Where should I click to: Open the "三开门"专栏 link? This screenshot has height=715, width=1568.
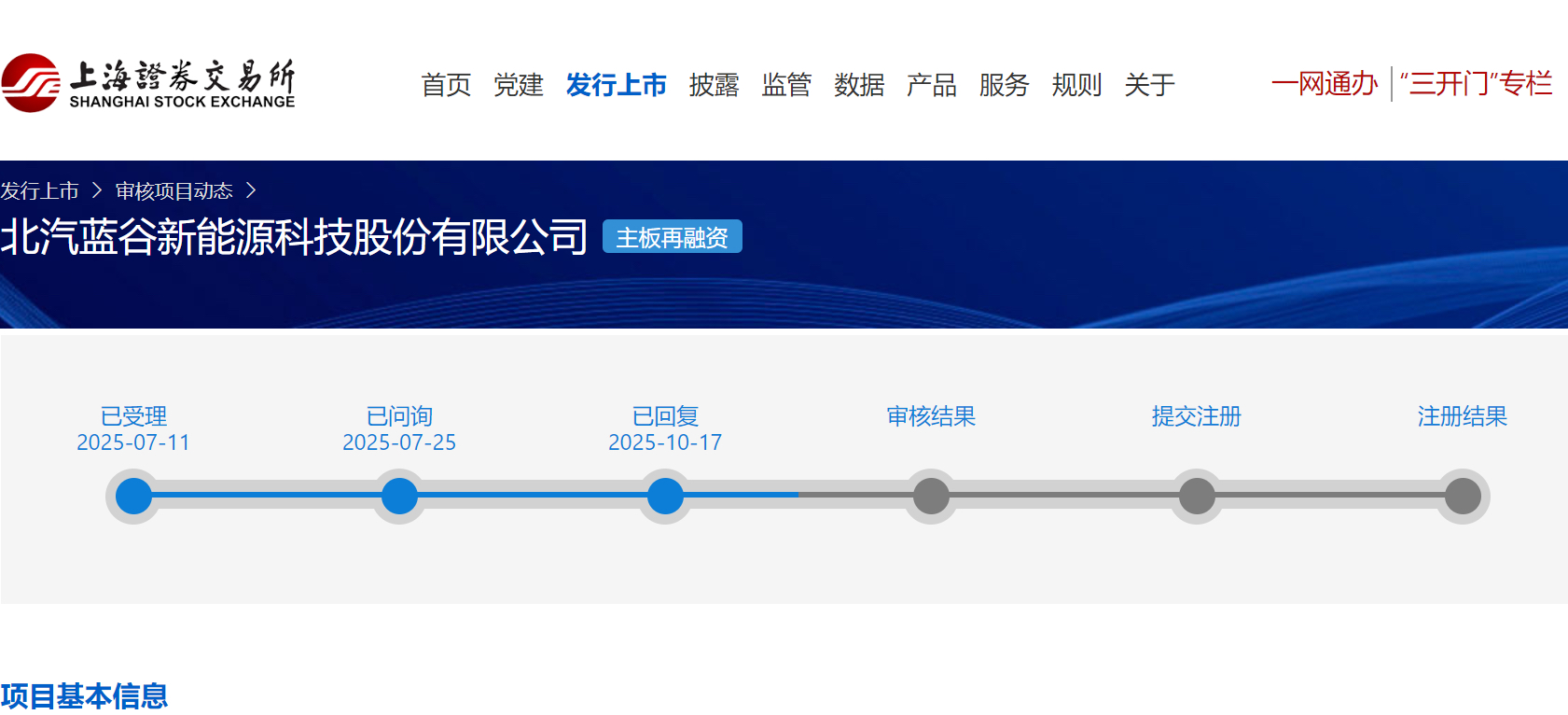(1476, 84)
